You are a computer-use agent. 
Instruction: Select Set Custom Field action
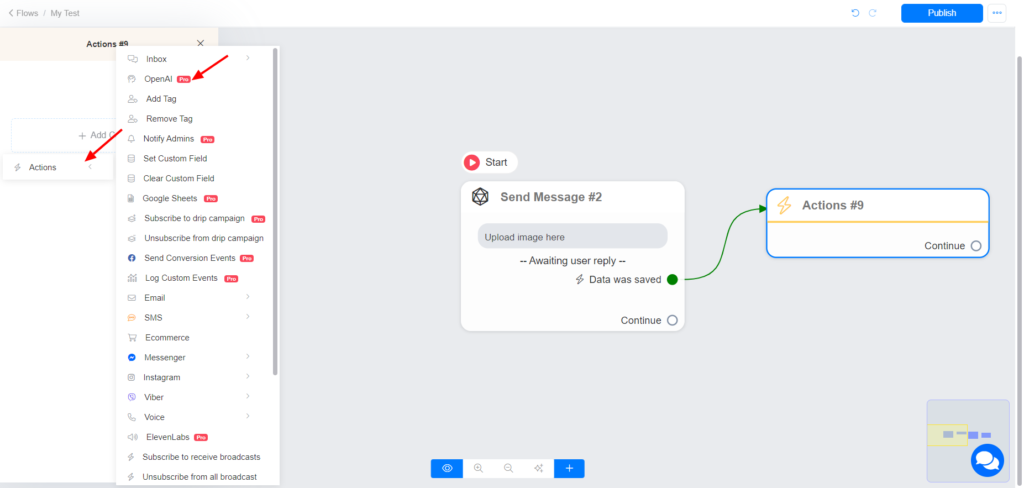point(175,159)
